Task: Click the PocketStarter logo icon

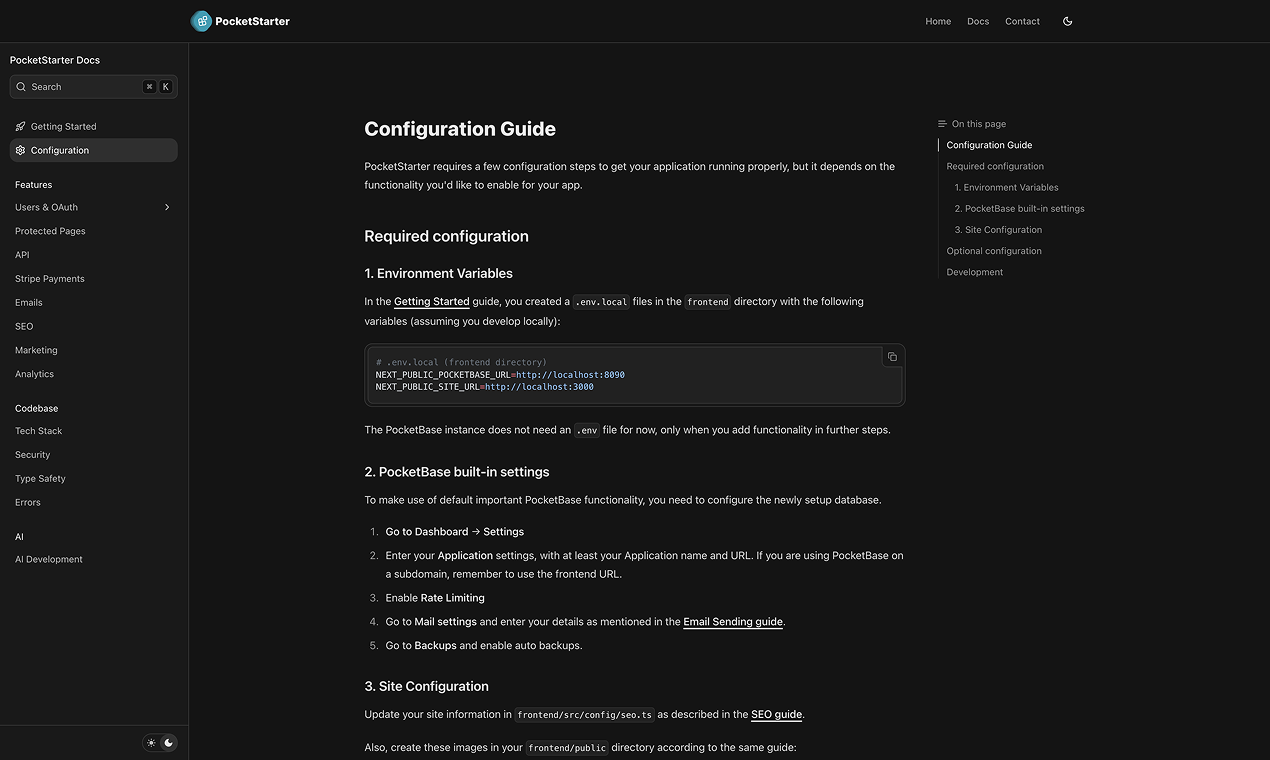Action: coord(201,21)
